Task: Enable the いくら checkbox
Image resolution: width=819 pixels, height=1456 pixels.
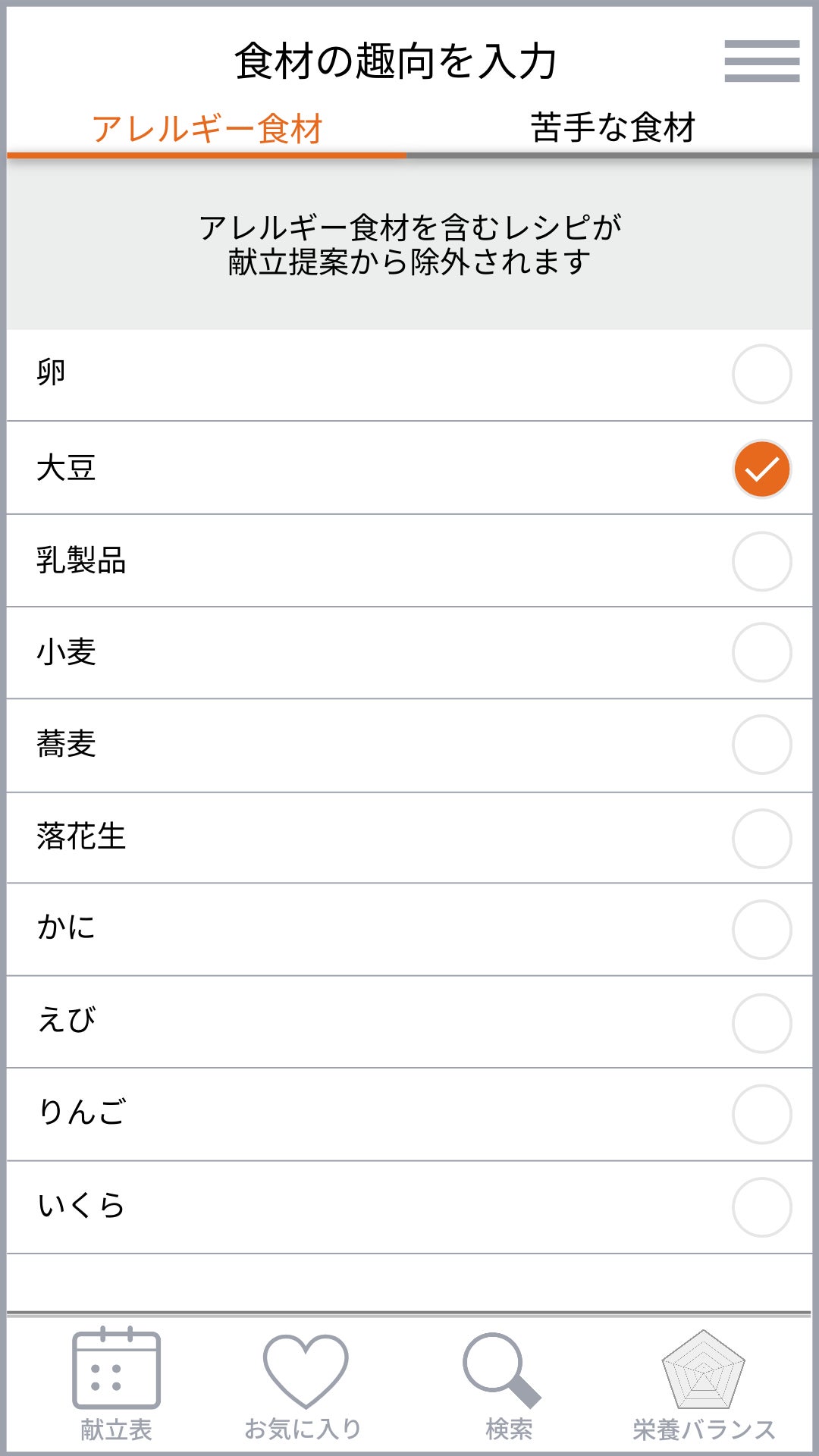Action: (761, 1207)
